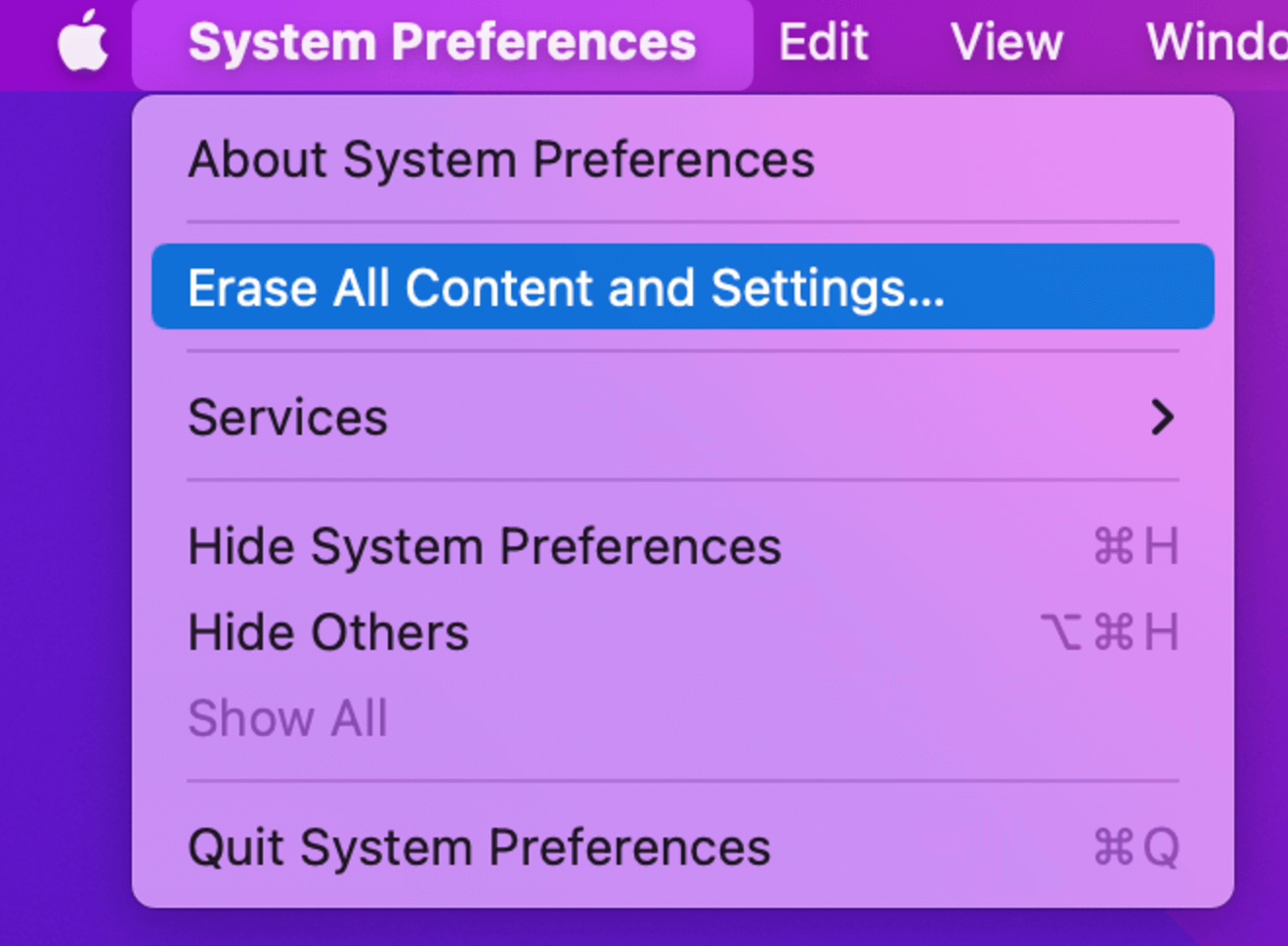Choose Erase All Content and Settings
Screen dimensions: 1288x946
(567, 286)
